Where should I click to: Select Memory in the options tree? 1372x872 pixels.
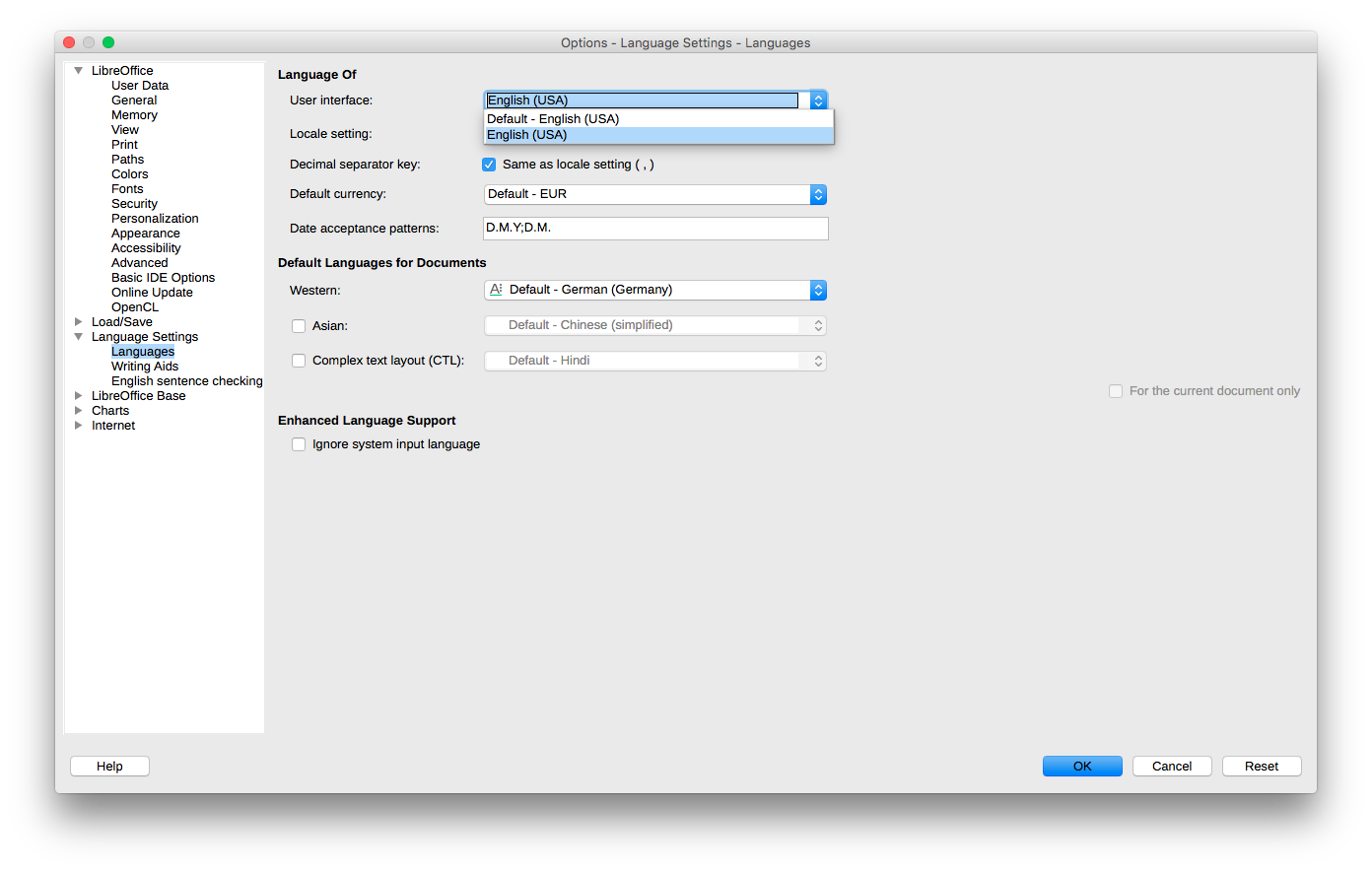134,115
